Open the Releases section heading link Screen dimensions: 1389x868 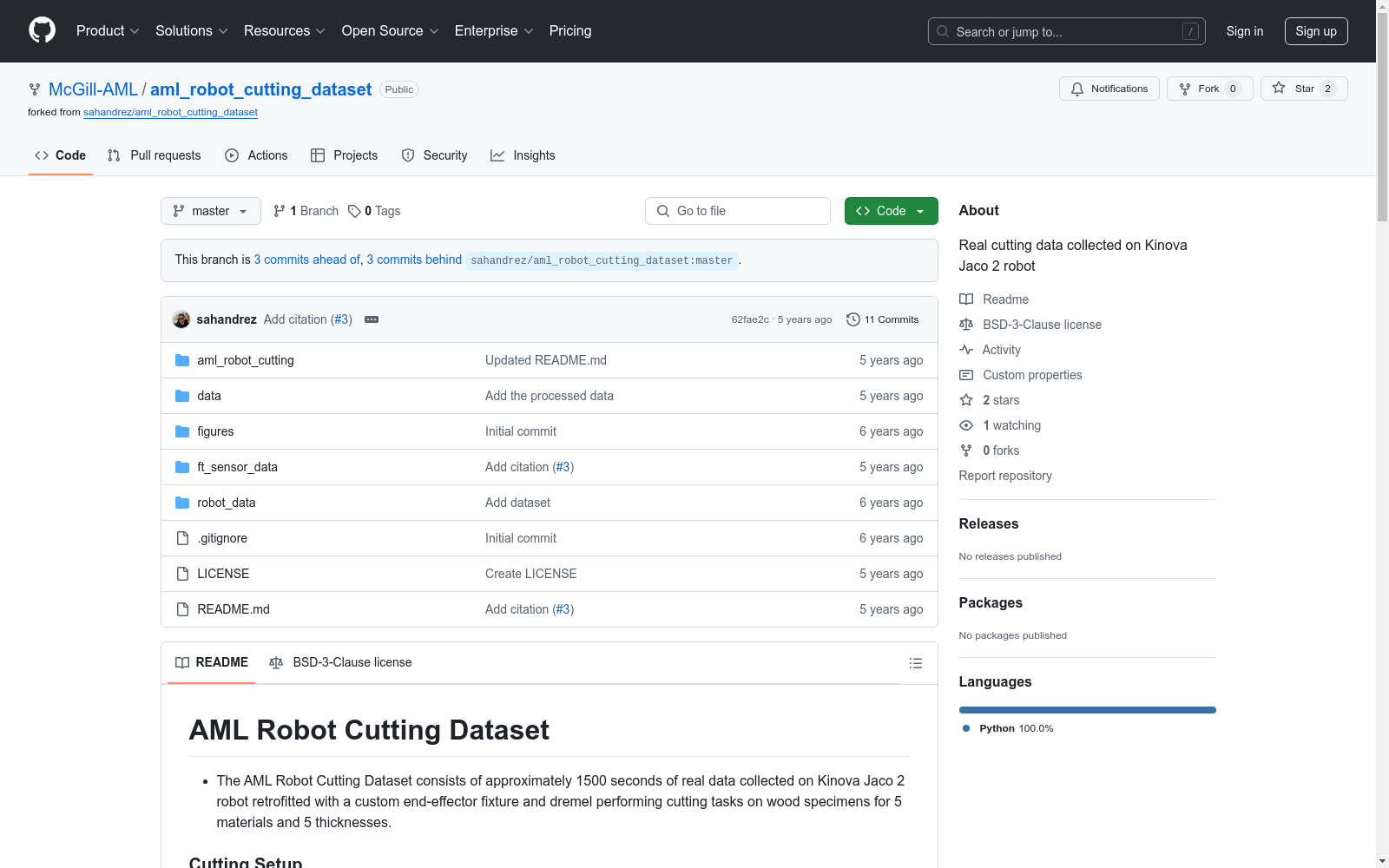click(989, 523)
